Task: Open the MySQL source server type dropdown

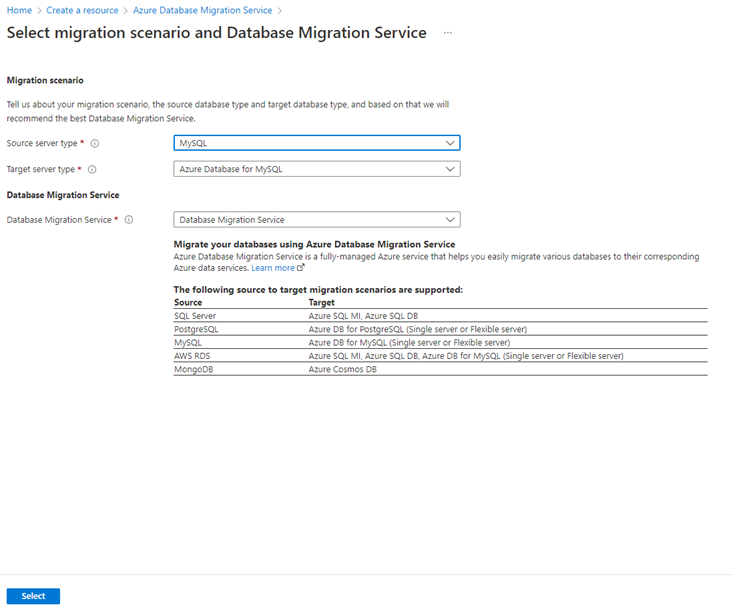Action: [317, 143]
